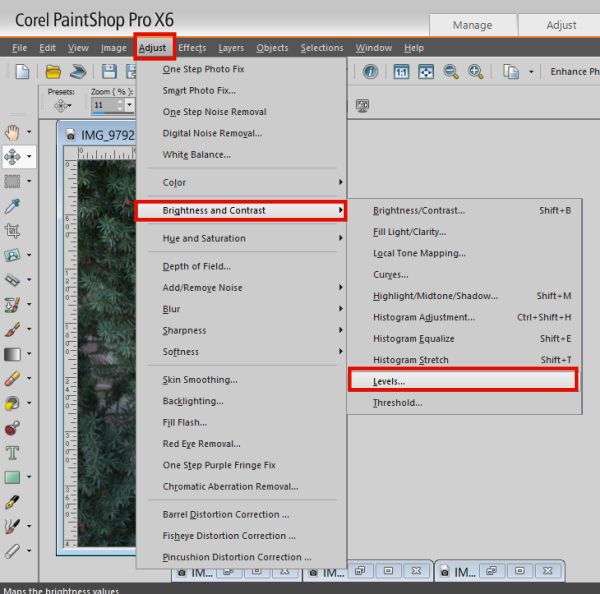Select the Pen tool

coord(12,502)
